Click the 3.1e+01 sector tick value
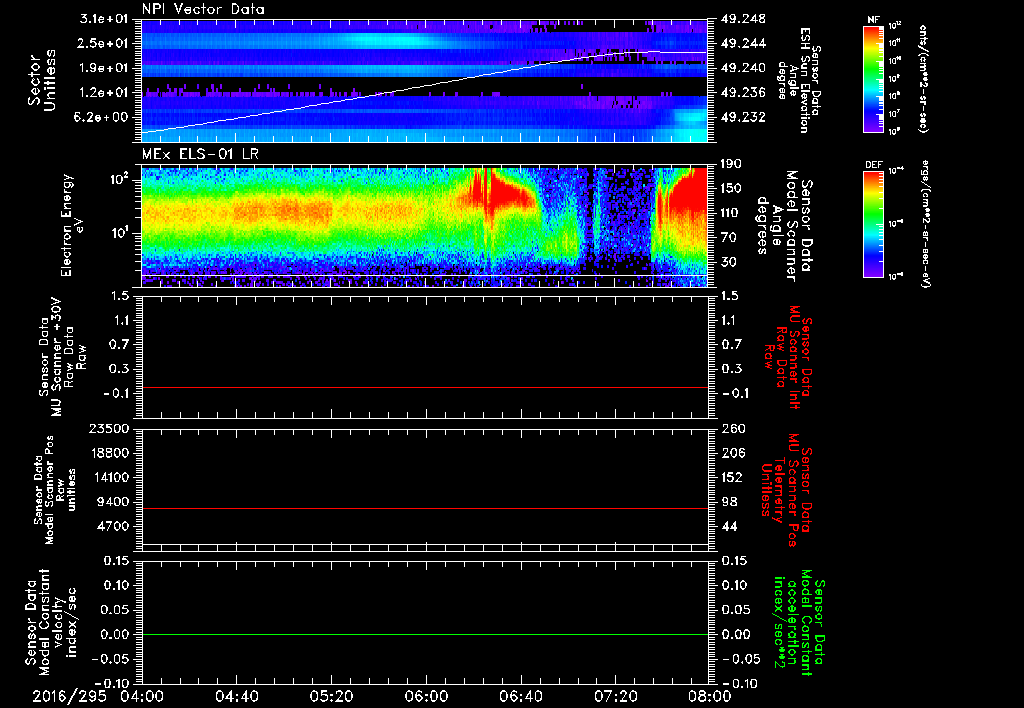 tap(104, 19)
